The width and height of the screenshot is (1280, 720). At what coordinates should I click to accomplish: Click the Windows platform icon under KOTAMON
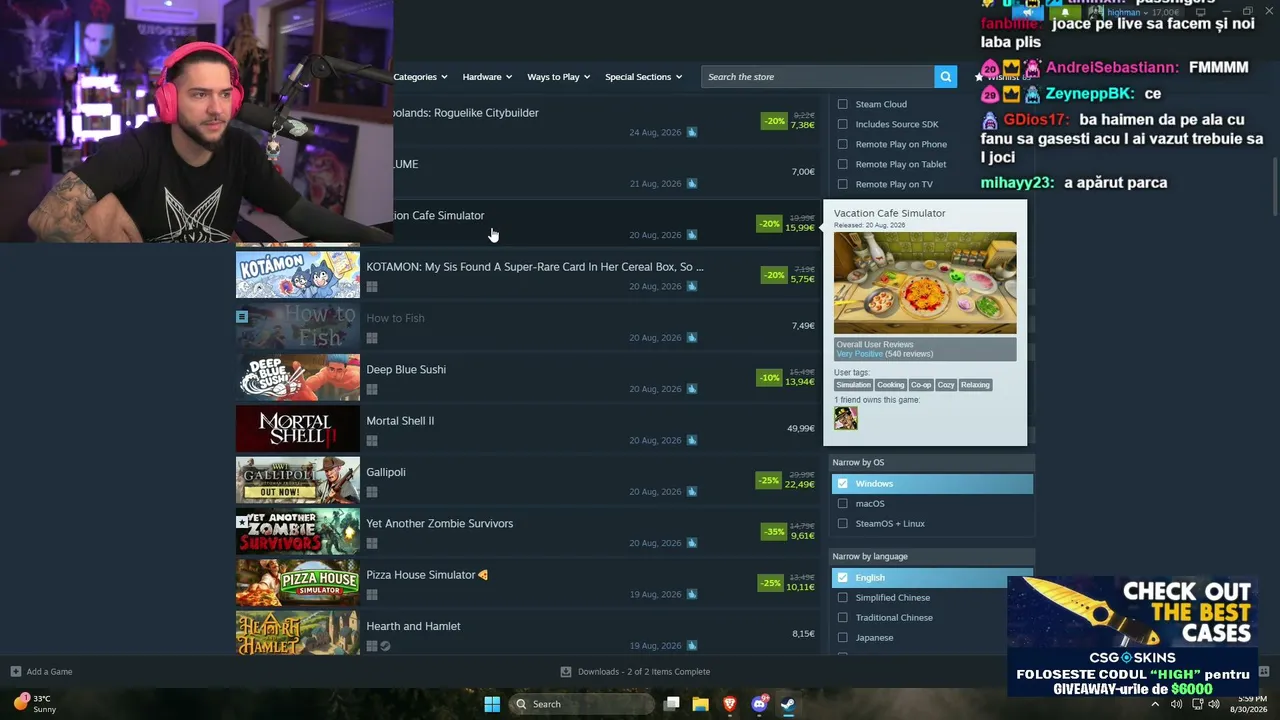tap(372, 287)
